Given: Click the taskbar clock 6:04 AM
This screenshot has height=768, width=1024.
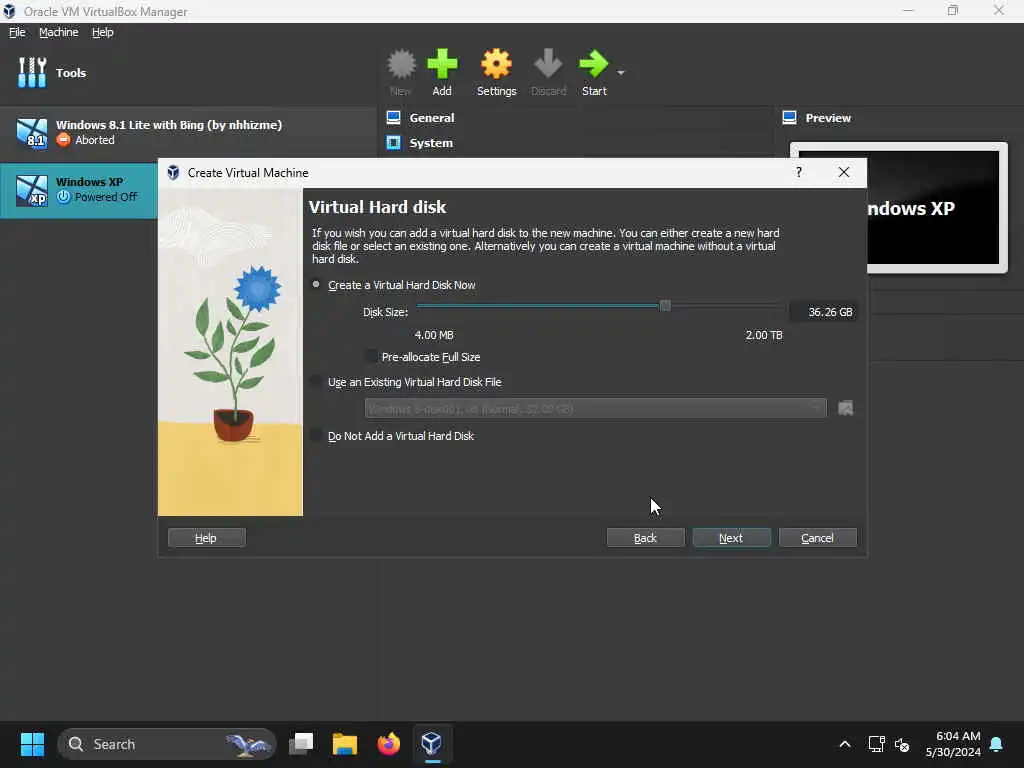Looking at the screenshot, I should pyautogui.click(x=957, y=736).
